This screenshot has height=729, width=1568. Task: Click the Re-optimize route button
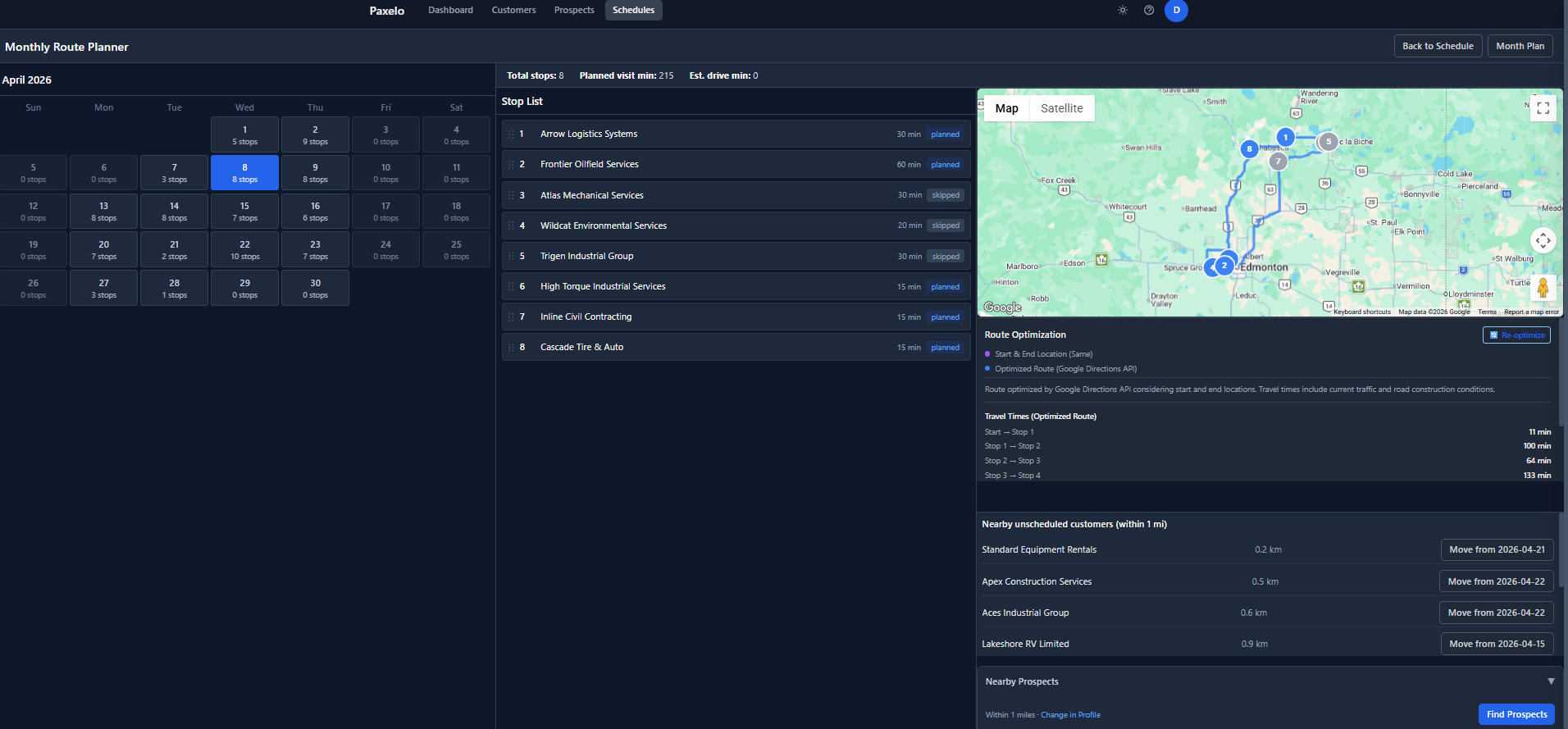tap(1516, 335)
